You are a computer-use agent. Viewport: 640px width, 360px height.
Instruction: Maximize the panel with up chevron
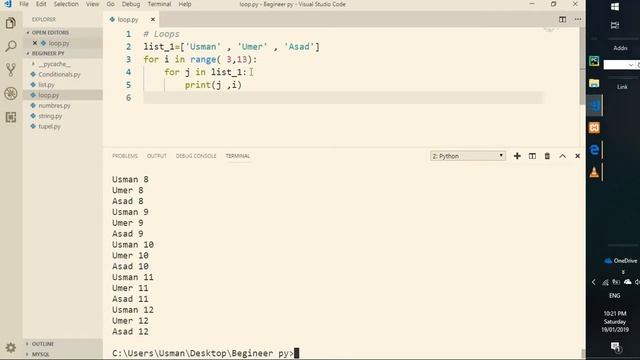(562, 156)
